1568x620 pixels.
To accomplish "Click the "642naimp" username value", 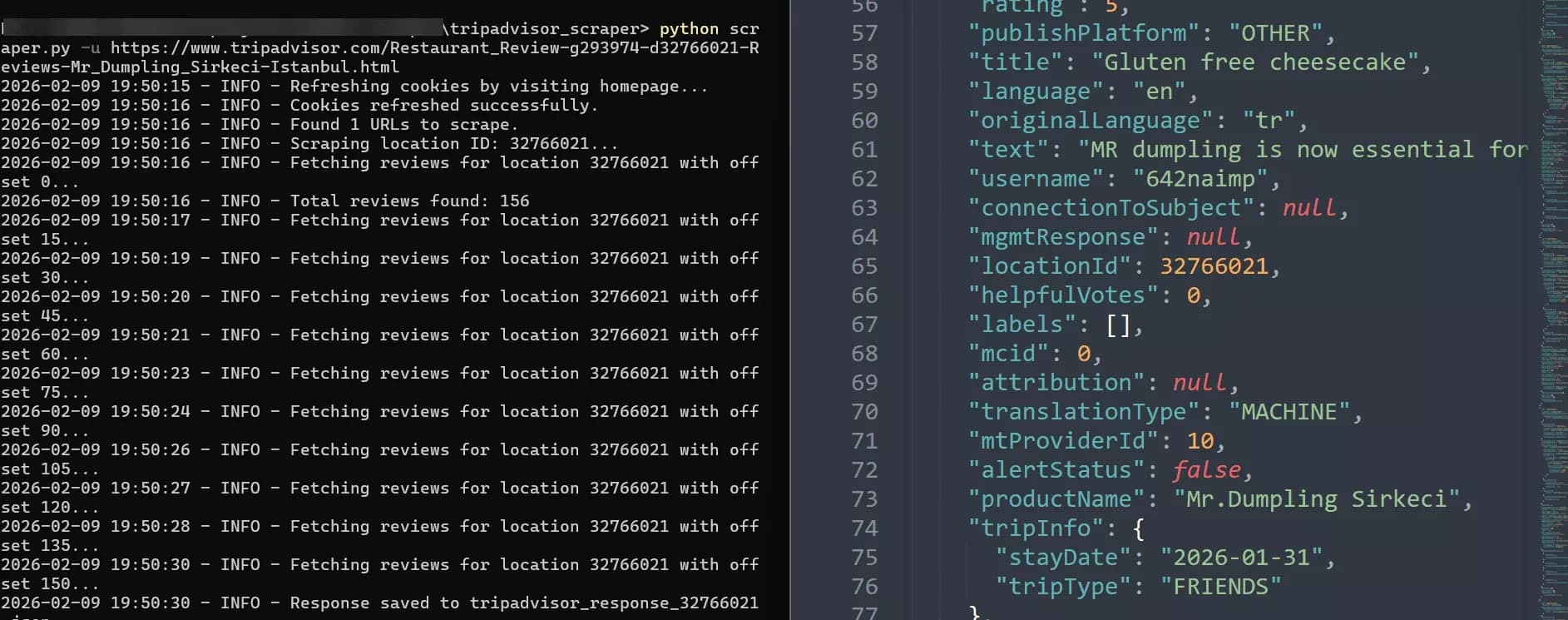I will [x=1200, y=179].
